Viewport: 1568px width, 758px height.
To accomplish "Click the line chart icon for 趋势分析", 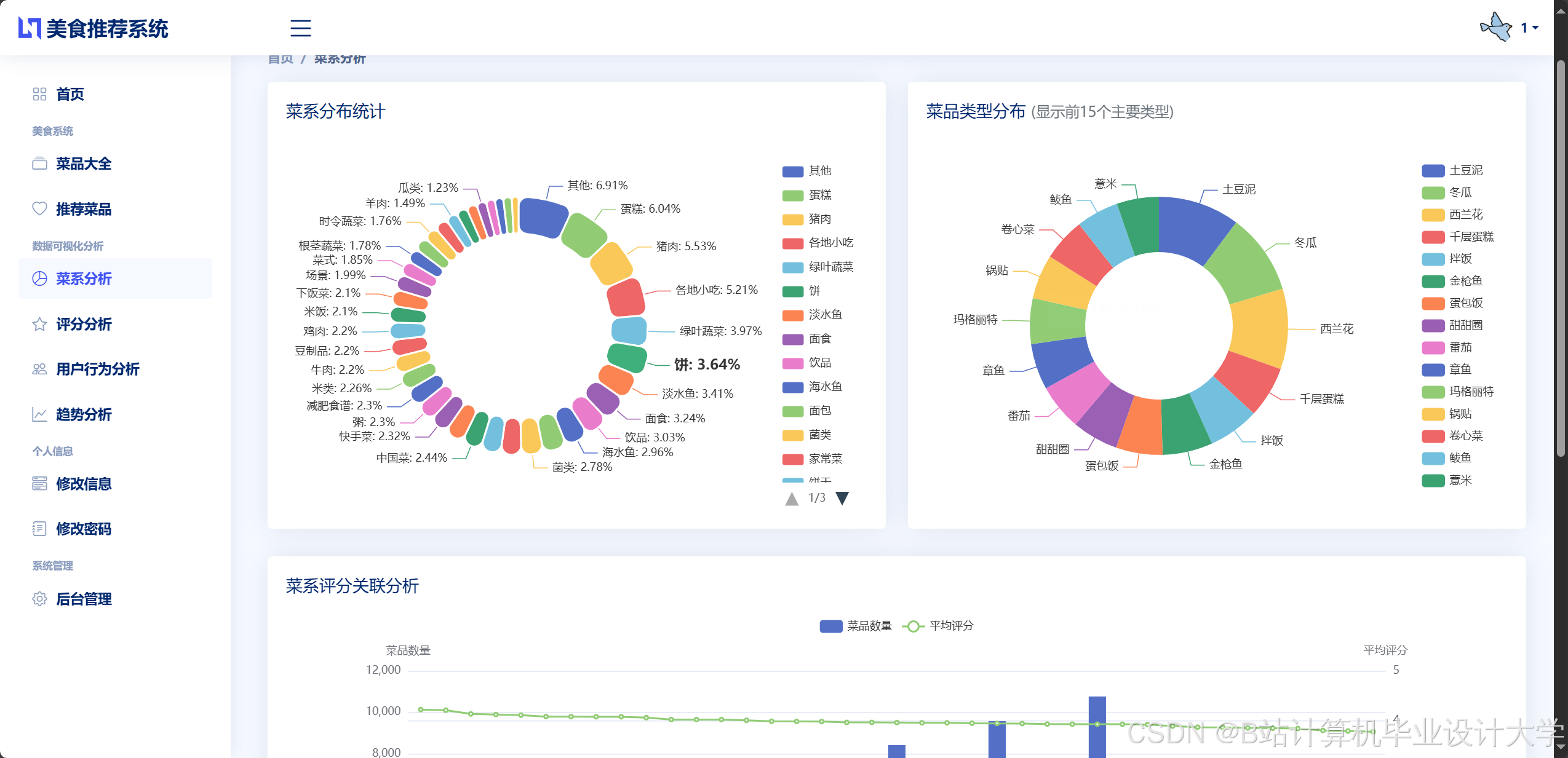I will pos(39,414).
